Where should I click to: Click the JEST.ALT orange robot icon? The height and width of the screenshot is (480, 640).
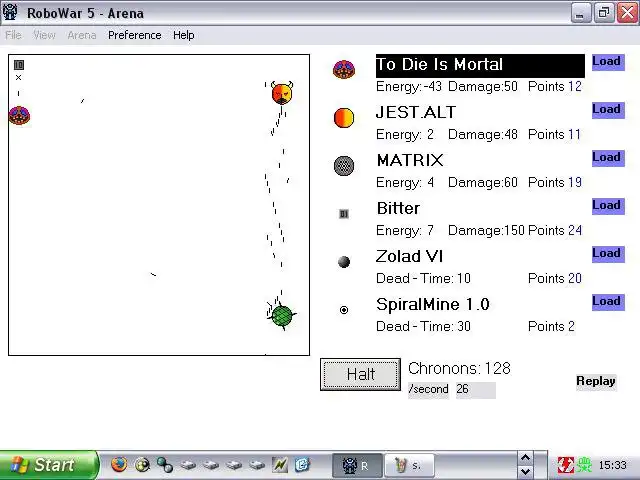[x=344, y=118]
